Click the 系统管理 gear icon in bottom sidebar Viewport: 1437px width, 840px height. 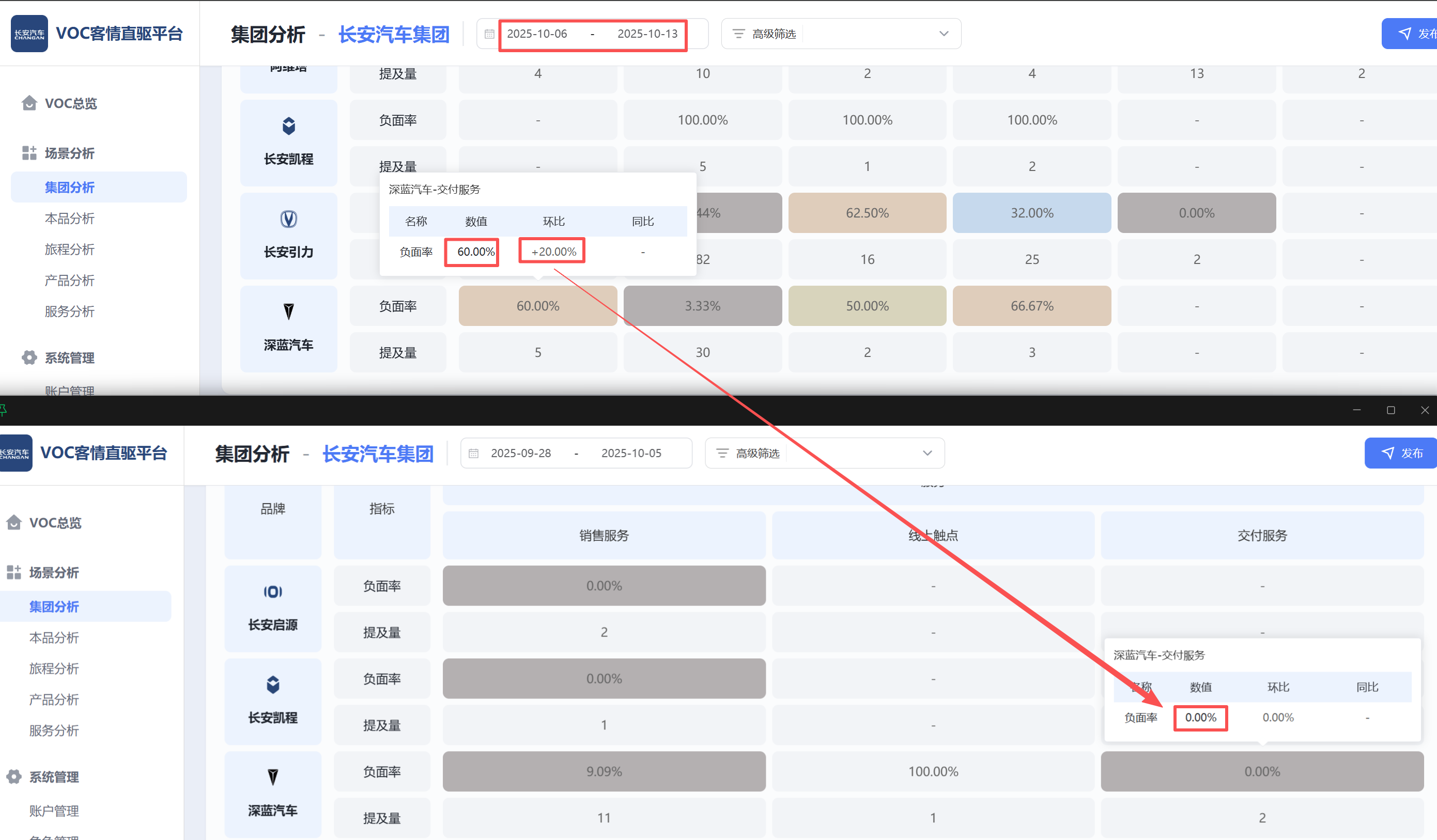point(13,776)
